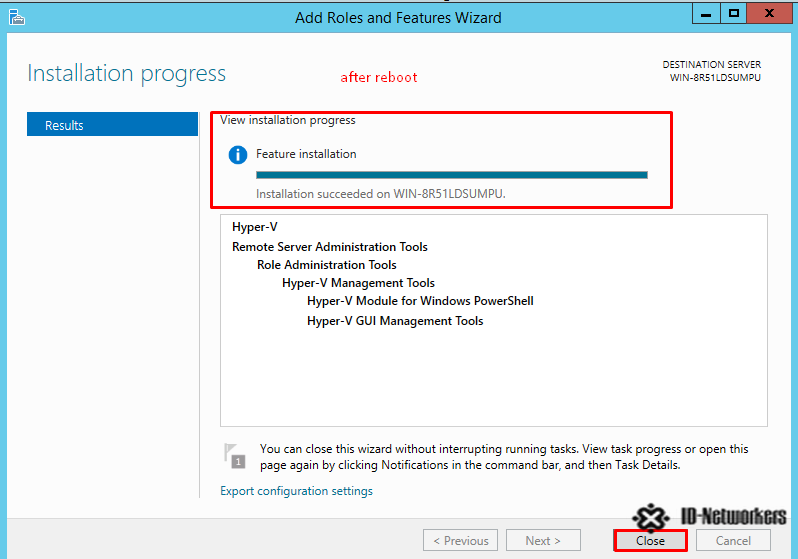Close the window with the title bar X
798x559 pixels.
(769, 14)
